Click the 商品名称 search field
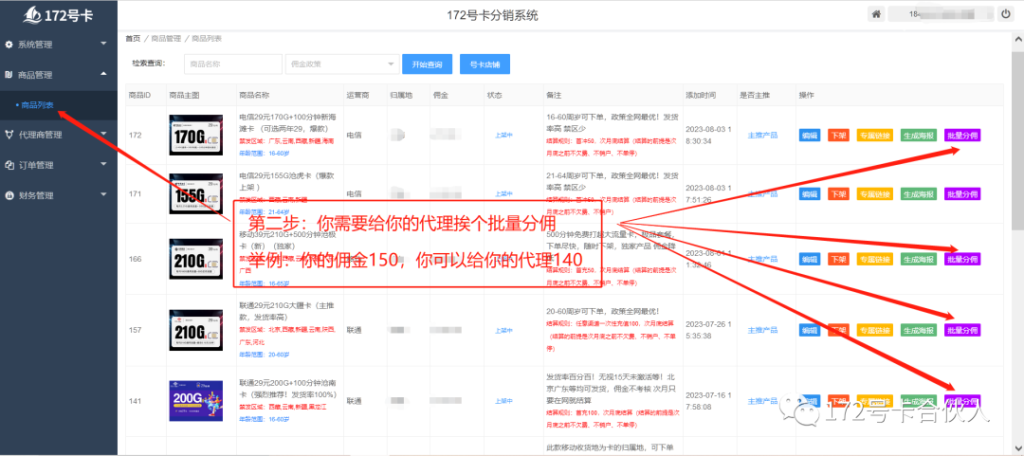Image resolution: width=1024 pixels, height=456 pixels. tap(232, 64)
